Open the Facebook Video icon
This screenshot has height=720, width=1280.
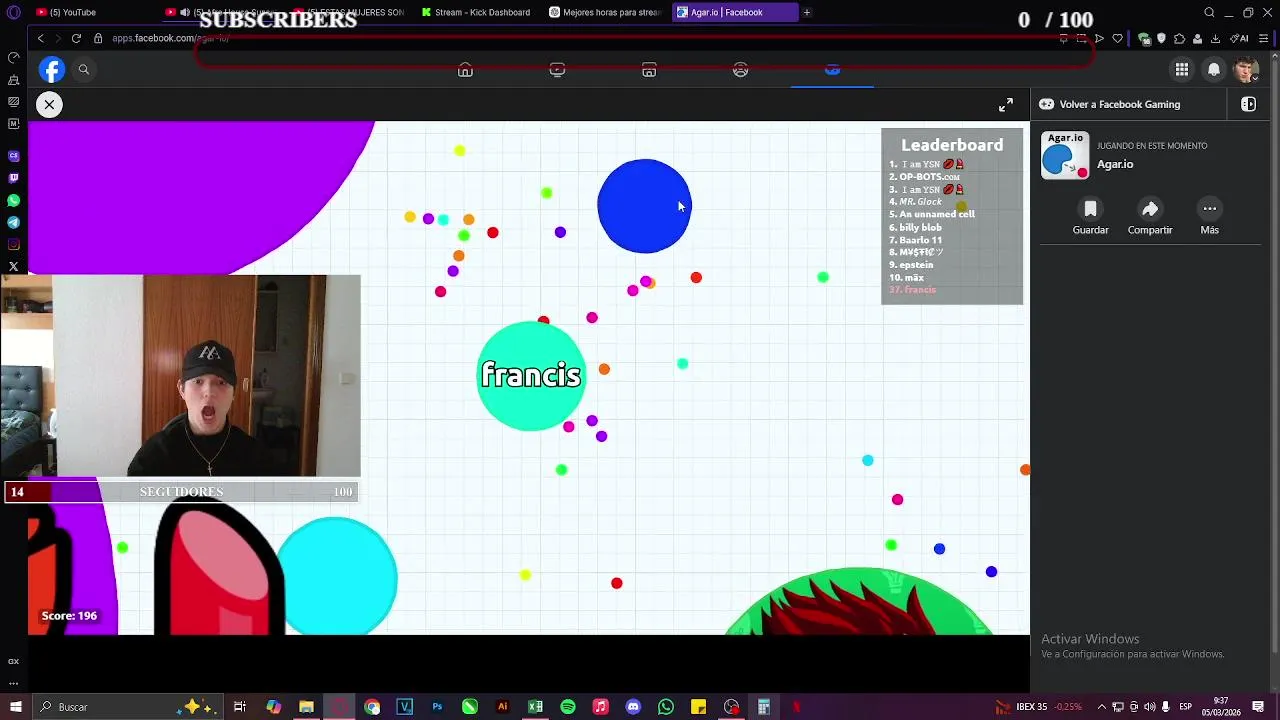557,70
